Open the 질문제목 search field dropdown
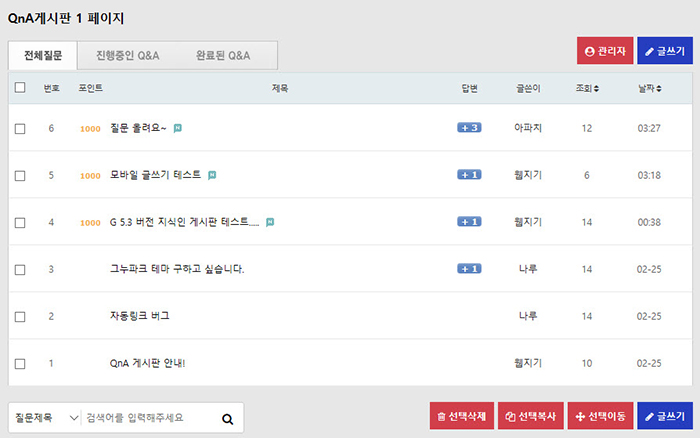700x438 pixels. click(45, 418)
